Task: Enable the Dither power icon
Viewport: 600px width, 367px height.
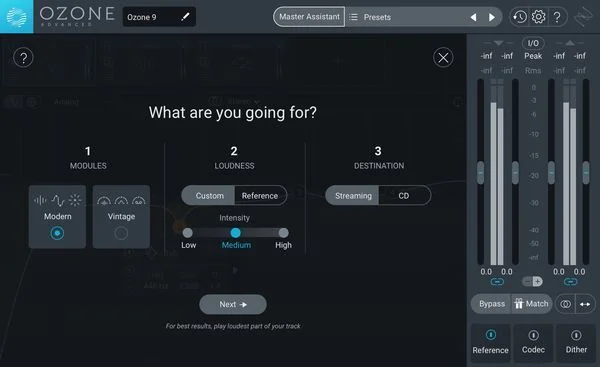Action: (x=576, y=335)
